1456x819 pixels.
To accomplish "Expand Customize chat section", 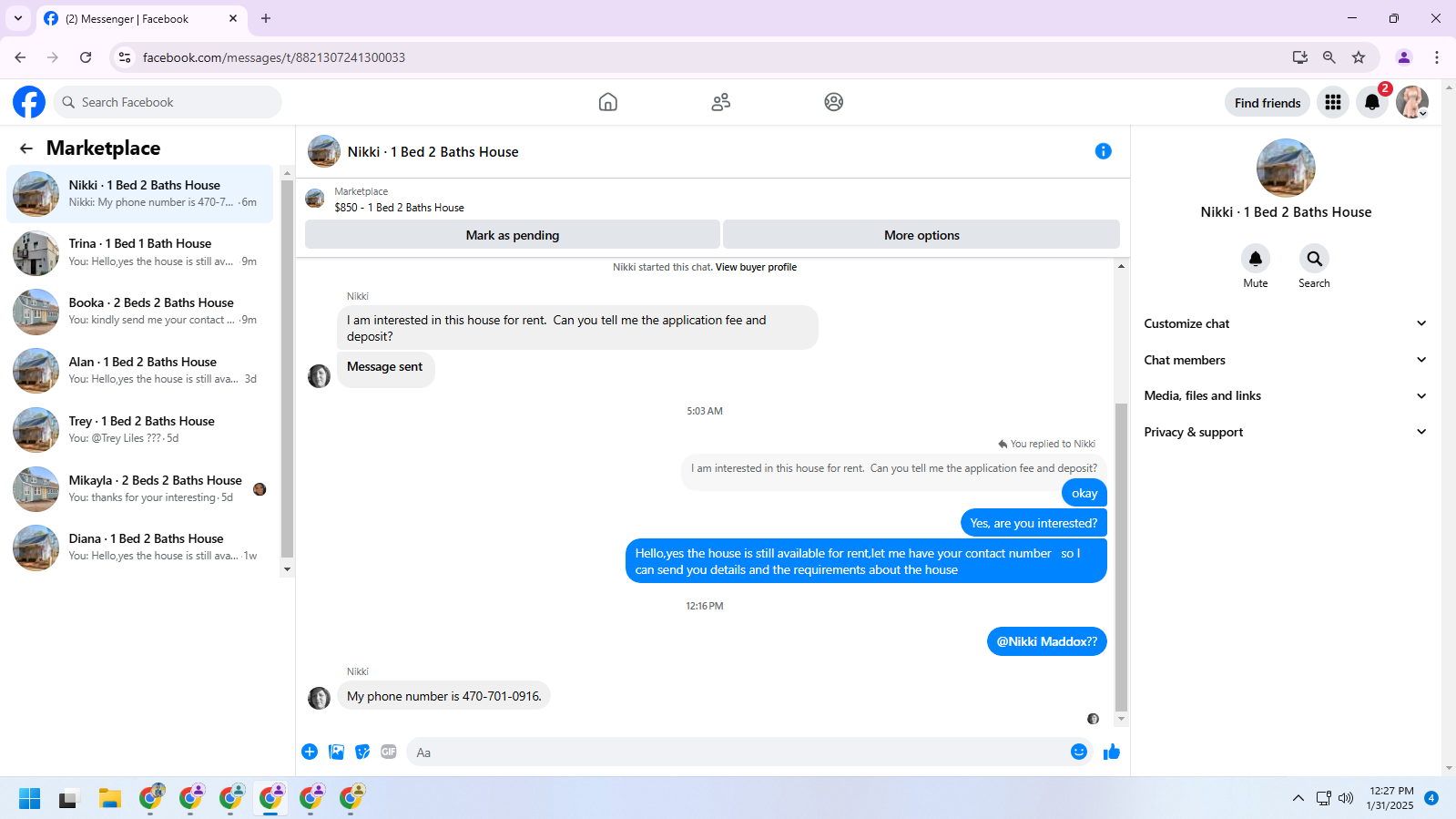I will point(1285,323).
